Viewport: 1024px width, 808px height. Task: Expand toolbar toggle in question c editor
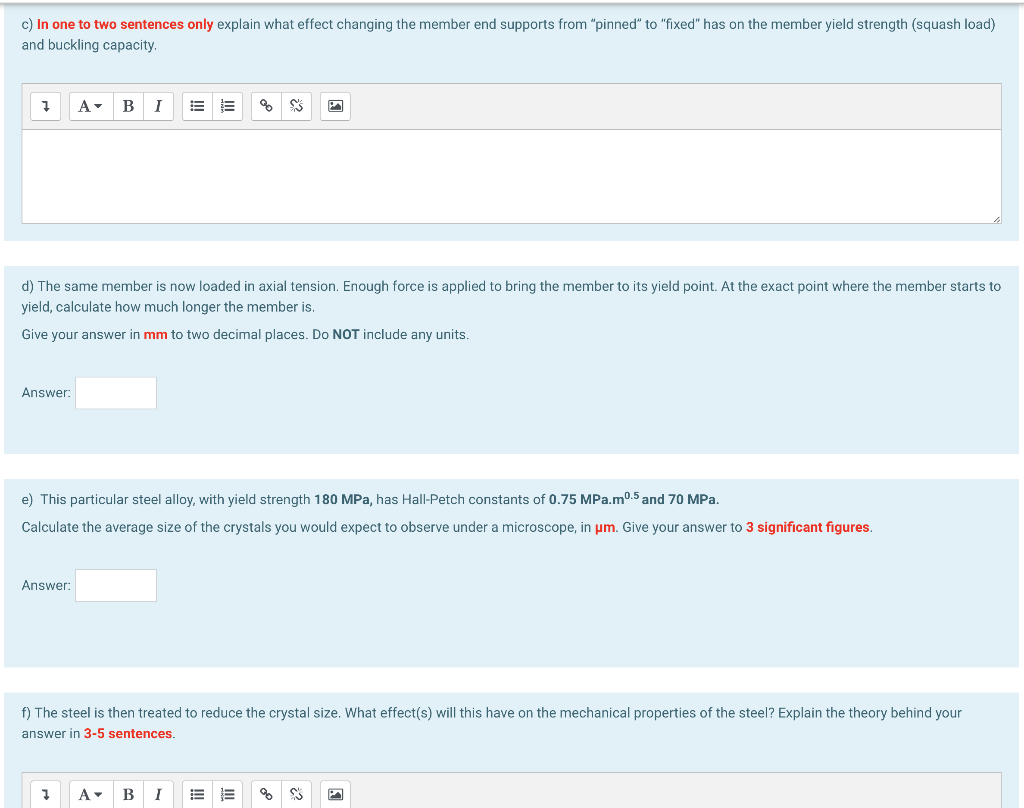coord(46,106)
